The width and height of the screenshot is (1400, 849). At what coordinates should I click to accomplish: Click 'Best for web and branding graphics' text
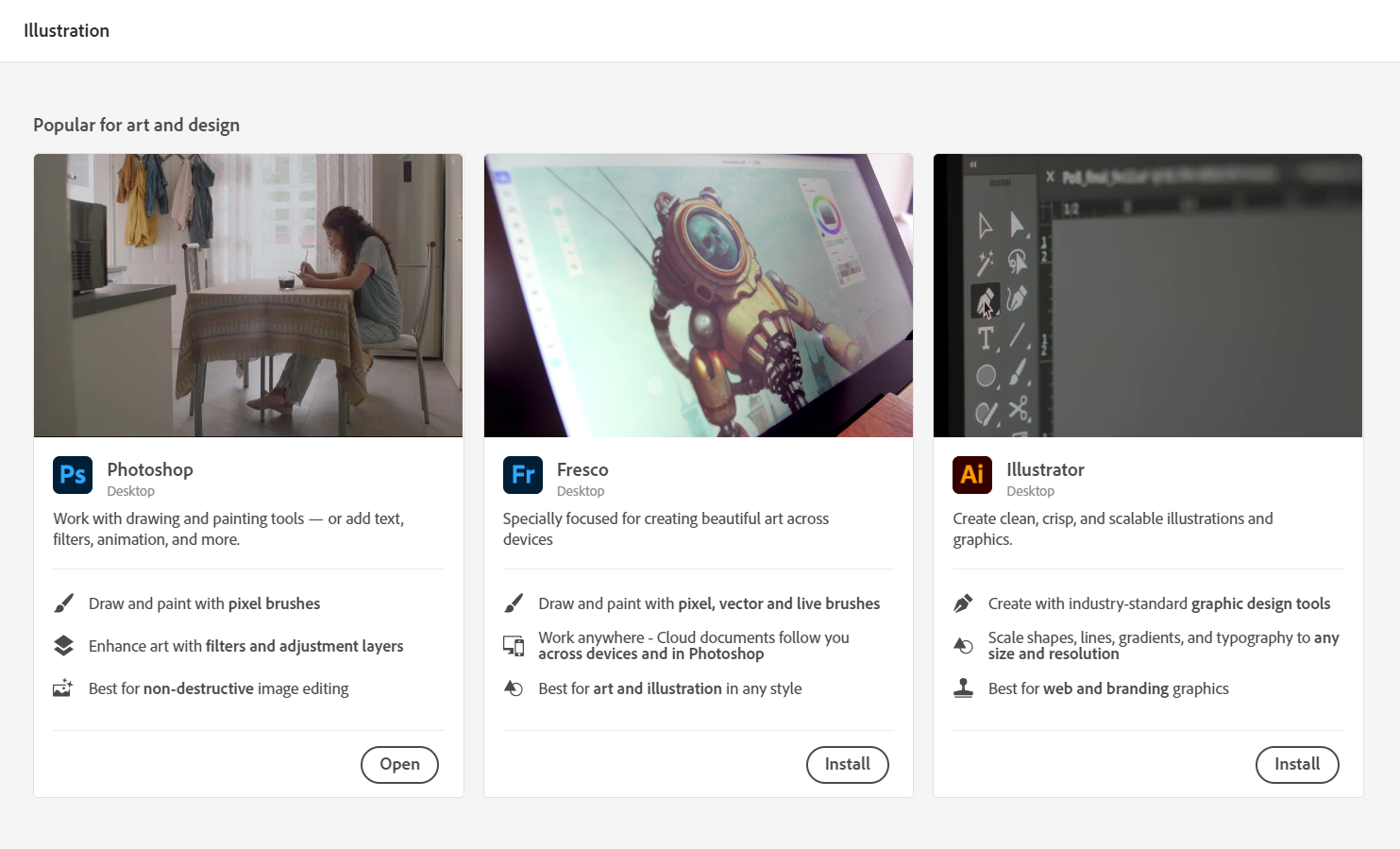[x=1108, y=688]
